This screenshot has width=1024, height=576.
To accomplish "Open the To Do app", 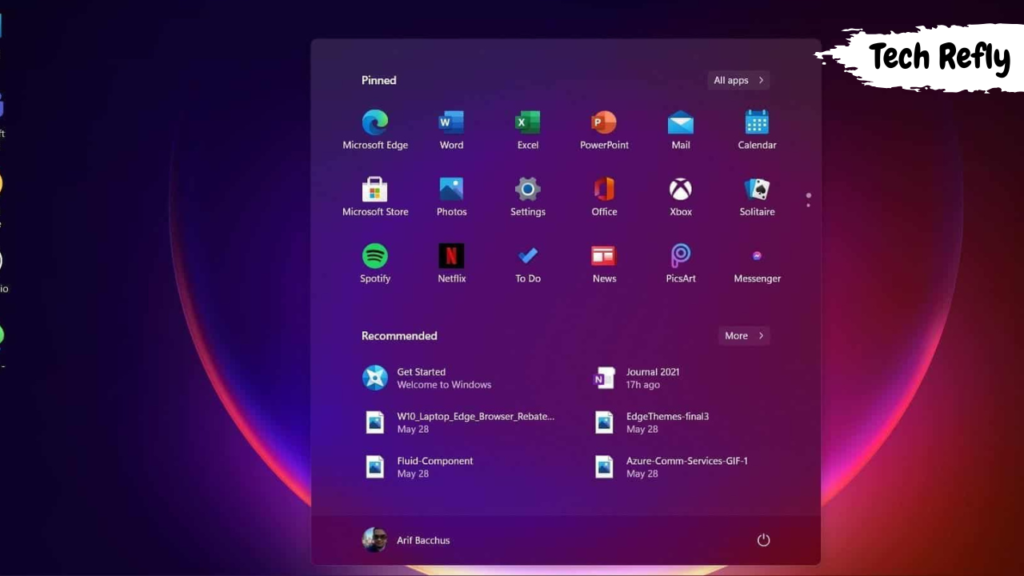I will (528, 263).
